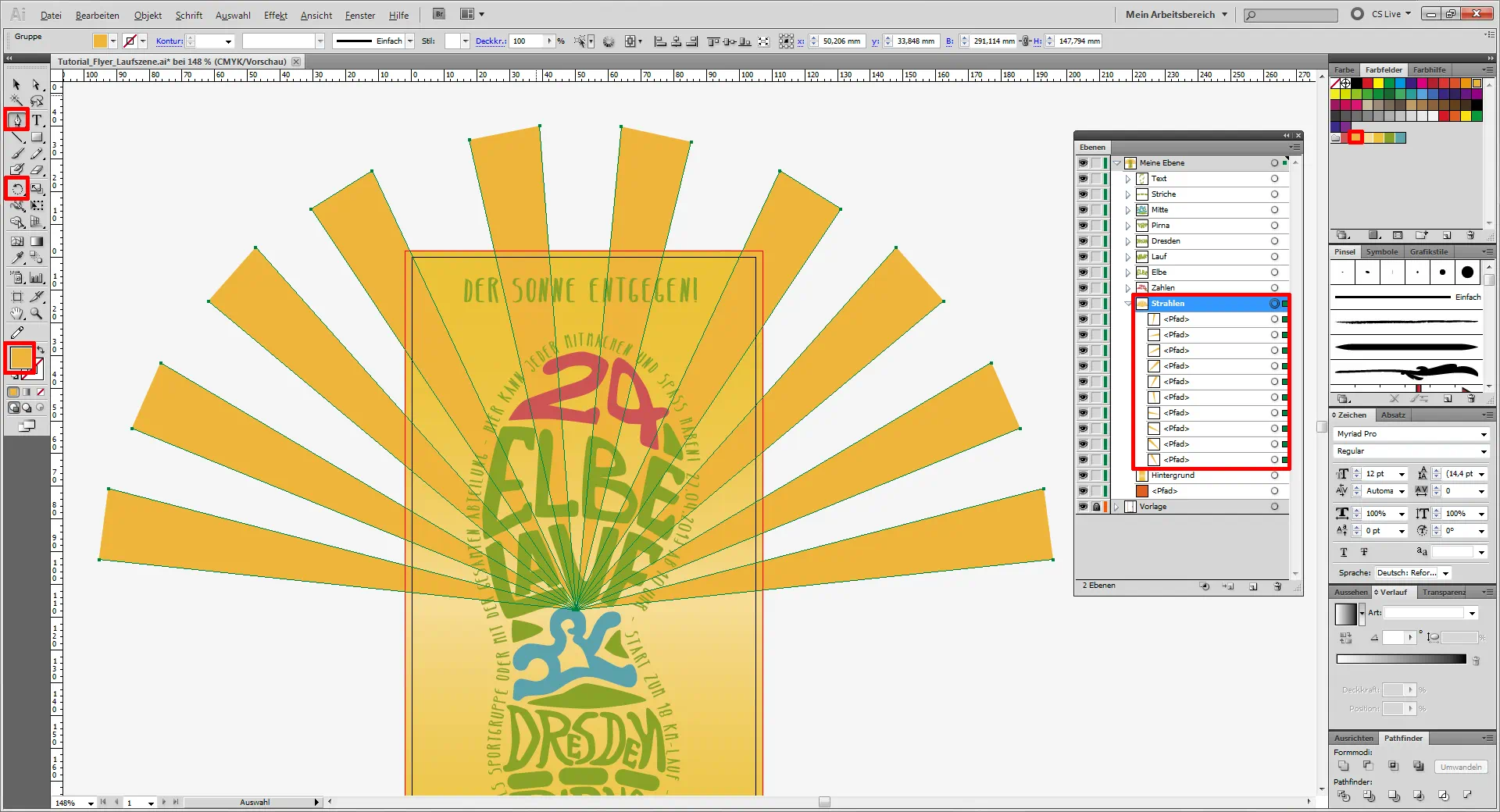This screenshot has width=1500, height=812.
Task: Collapse the Strahlen layer group
Action: [1127, 304]
